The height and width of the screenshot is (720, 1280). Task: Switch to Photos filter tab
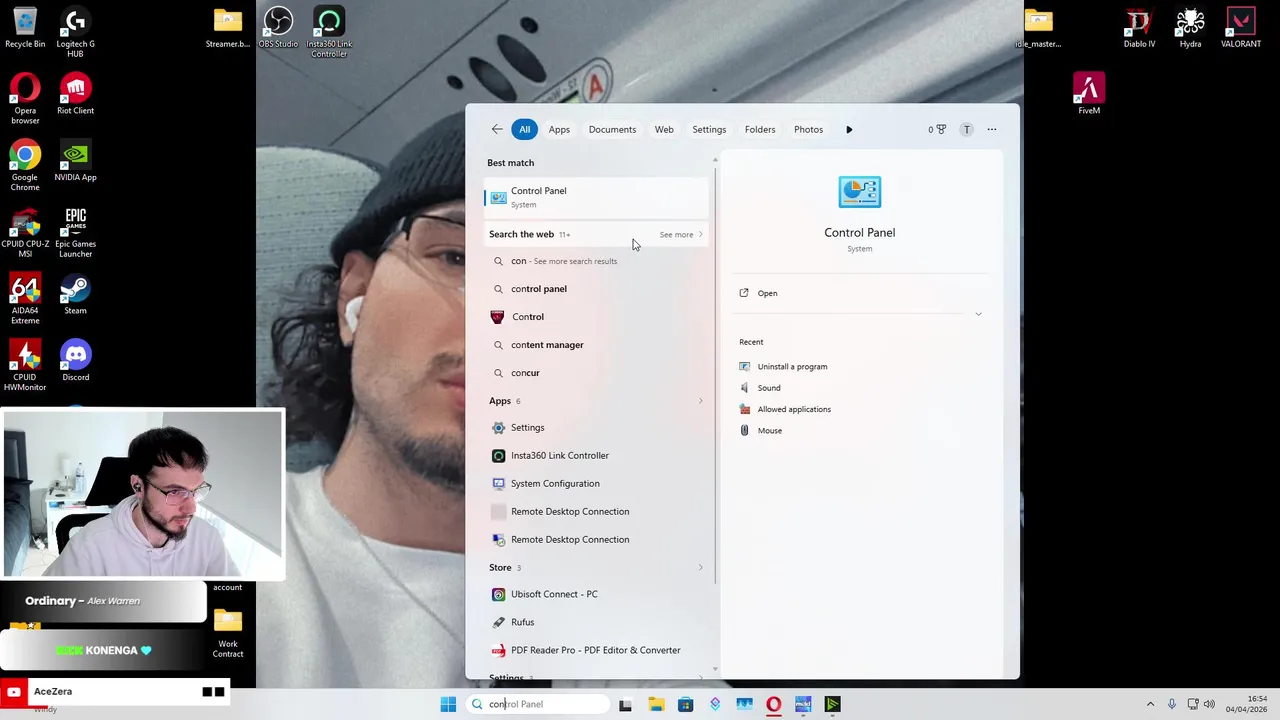click(808, 129)
